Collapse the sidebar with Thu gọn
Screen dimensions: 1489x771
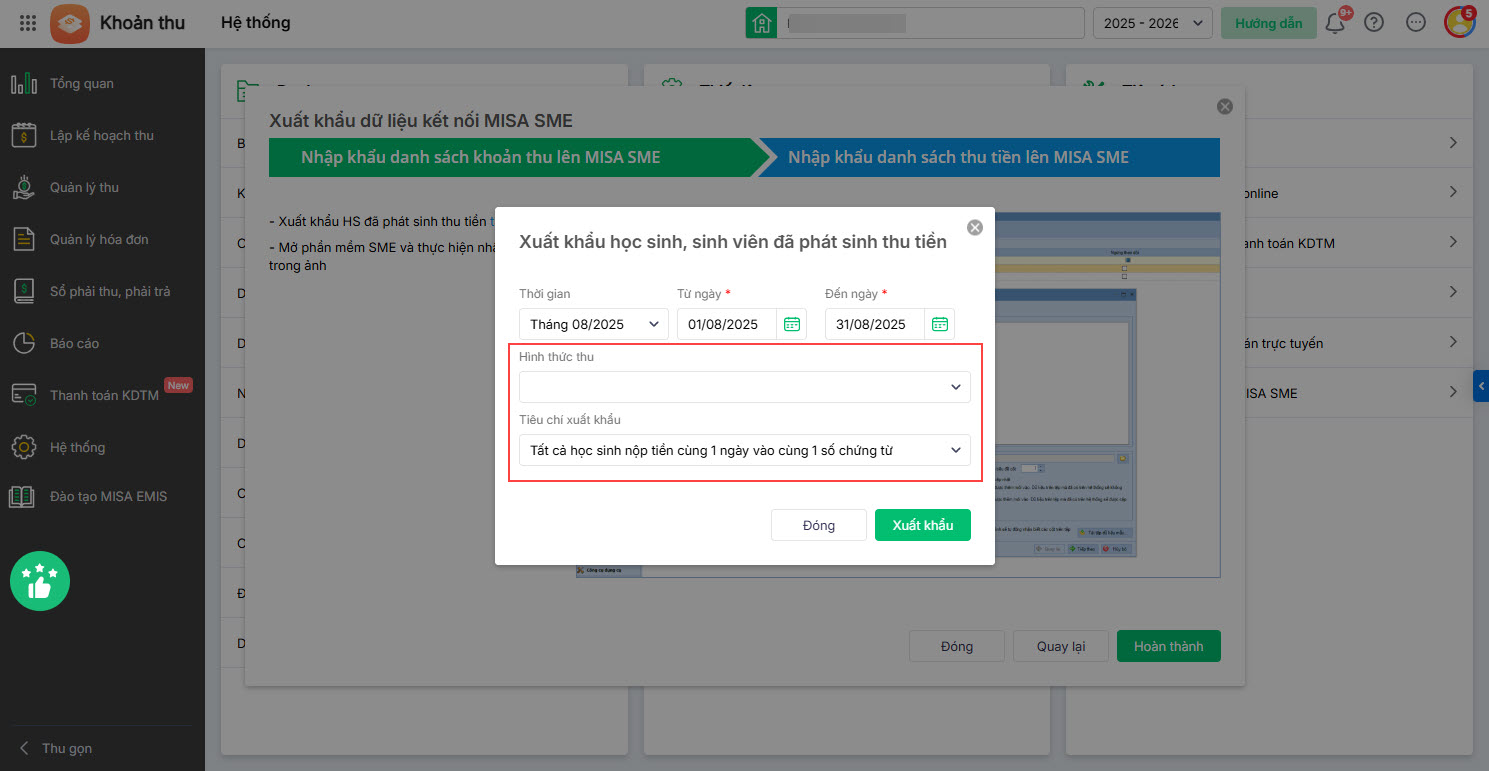56,748
